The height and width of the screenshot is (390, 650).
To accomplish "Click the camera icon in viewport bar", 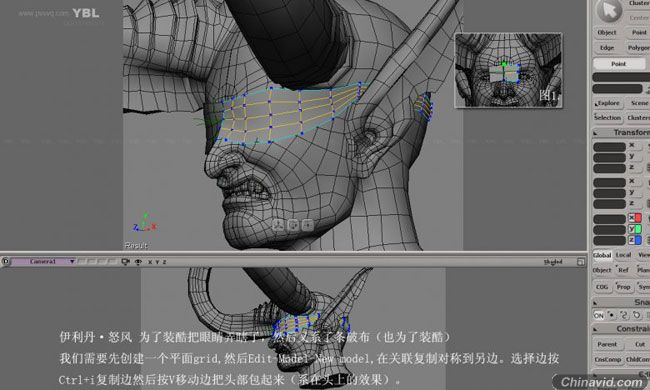I will pos(125,262).
